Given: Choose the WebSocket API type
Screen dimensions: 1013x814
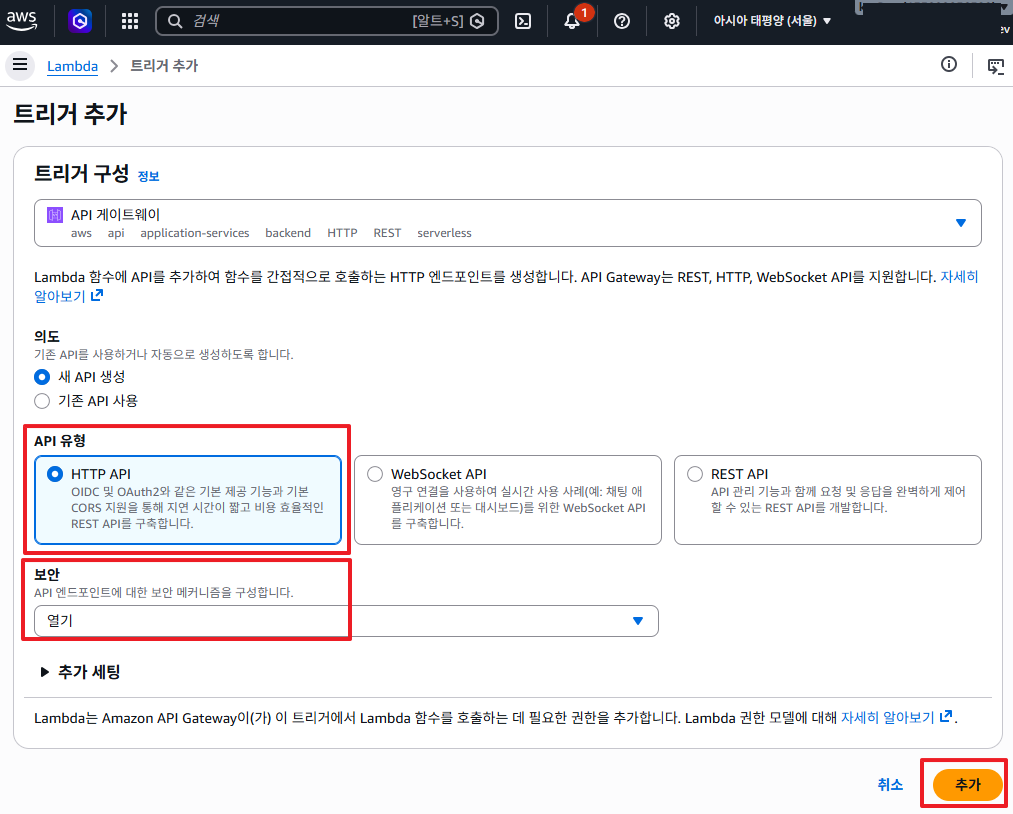Looking at the screenshot, I should (x=508, y=500).
